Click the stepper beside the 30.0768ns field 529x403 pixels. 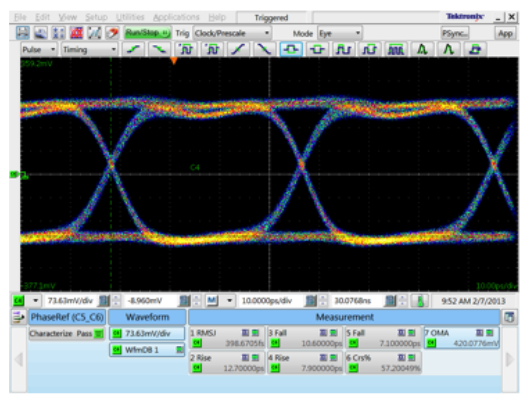click(402, 301)
